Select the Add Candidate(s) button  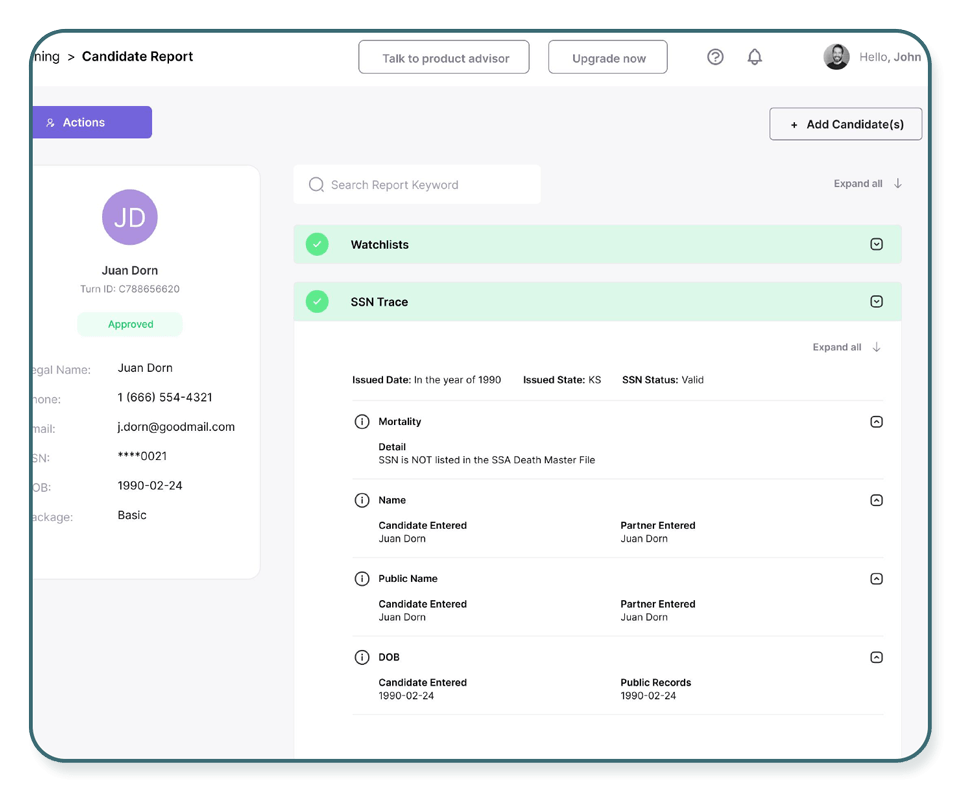pos(845,123)
